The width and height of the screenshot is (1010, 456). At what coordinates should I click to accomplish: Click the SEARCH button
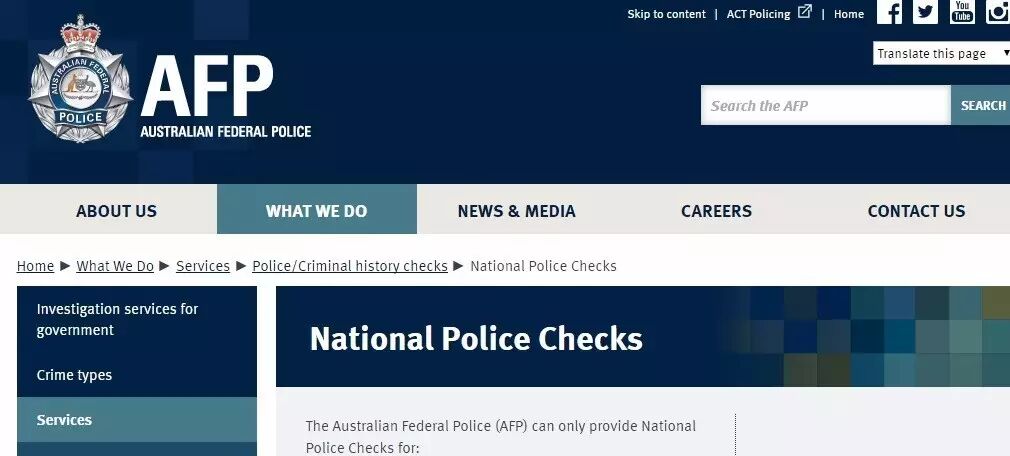click(x=981, y=105)
